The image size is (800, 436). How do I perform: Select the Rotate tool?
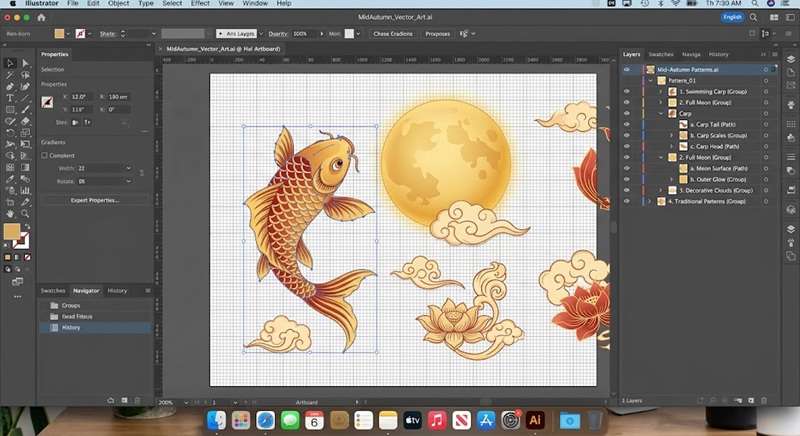pos(10,133)
